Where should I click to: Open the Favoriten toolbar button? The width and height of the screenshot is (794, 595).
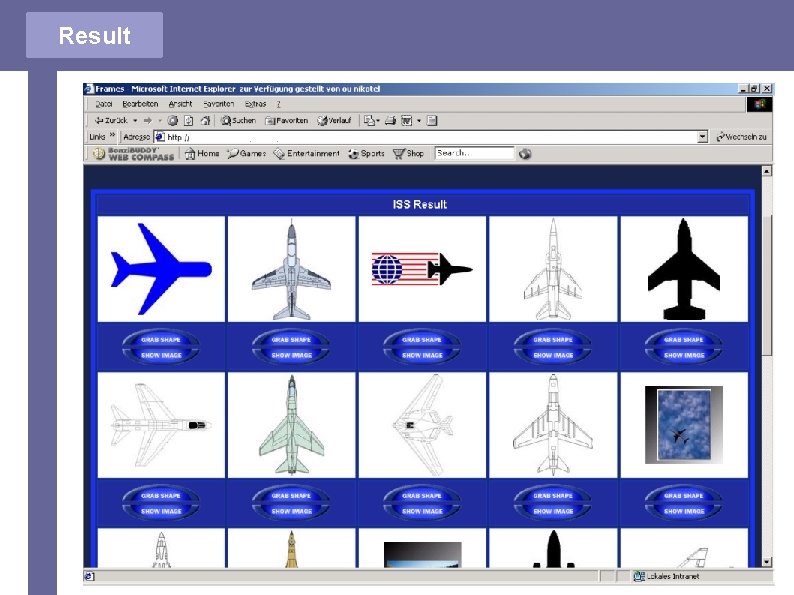tap(287, 121)
